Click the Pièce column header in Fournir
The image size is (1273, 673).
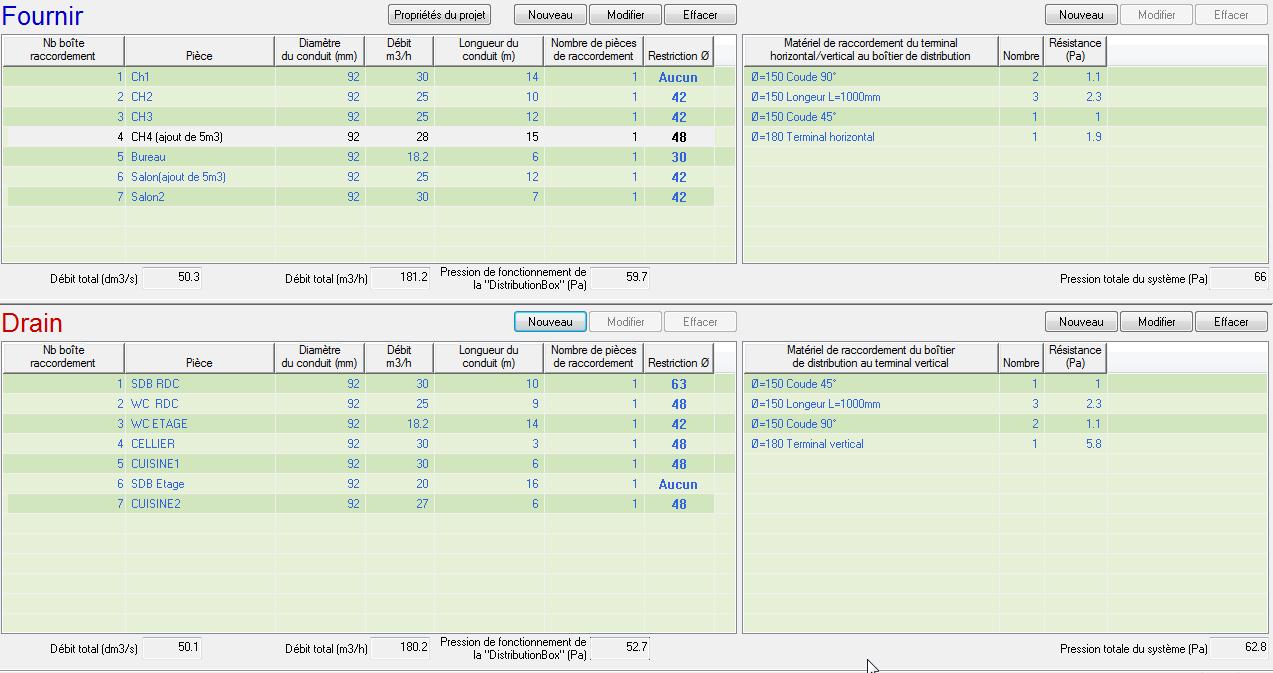pyautogui.click(x=199, y=50)
